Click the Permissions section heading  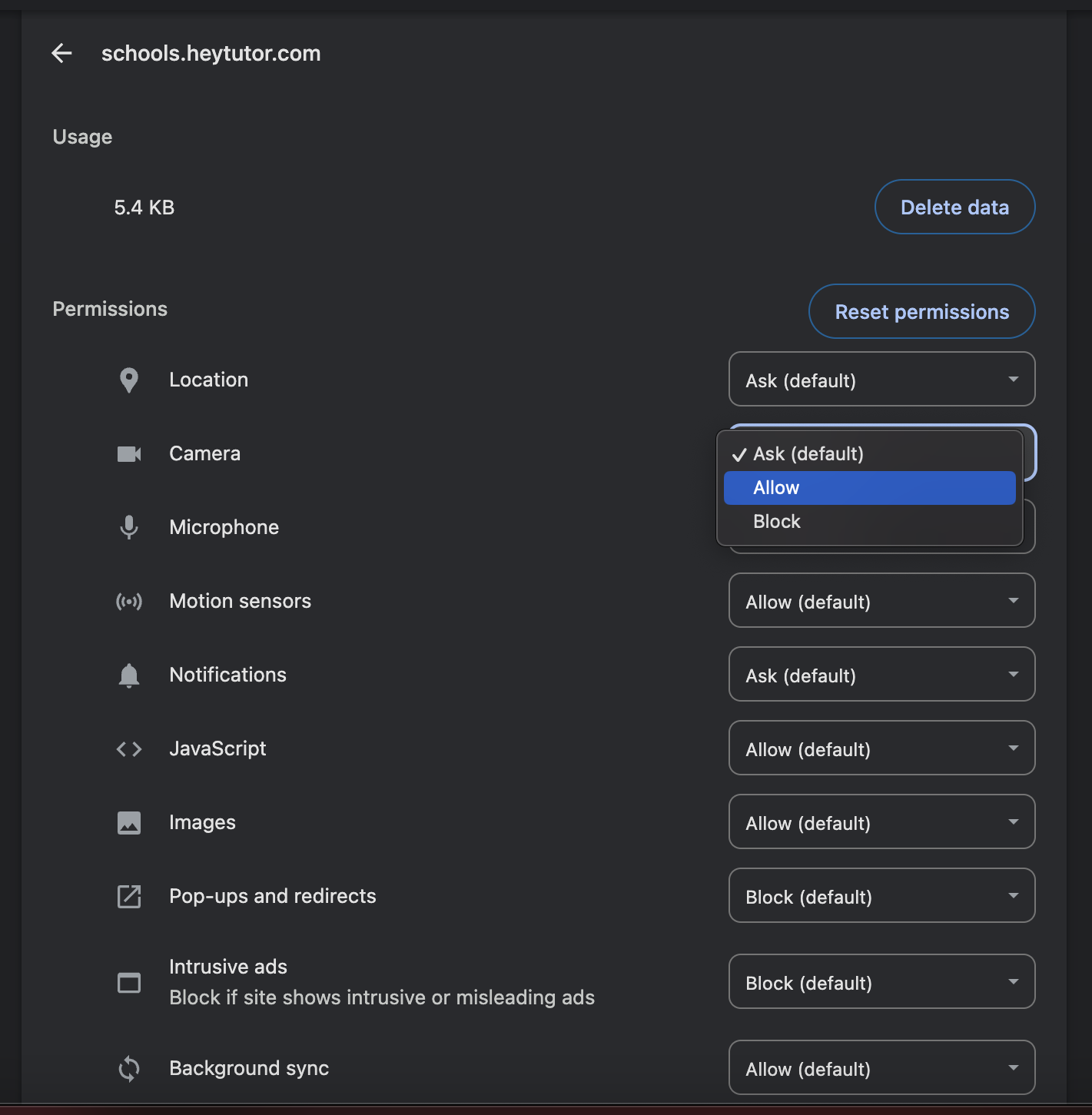(110, 309)
